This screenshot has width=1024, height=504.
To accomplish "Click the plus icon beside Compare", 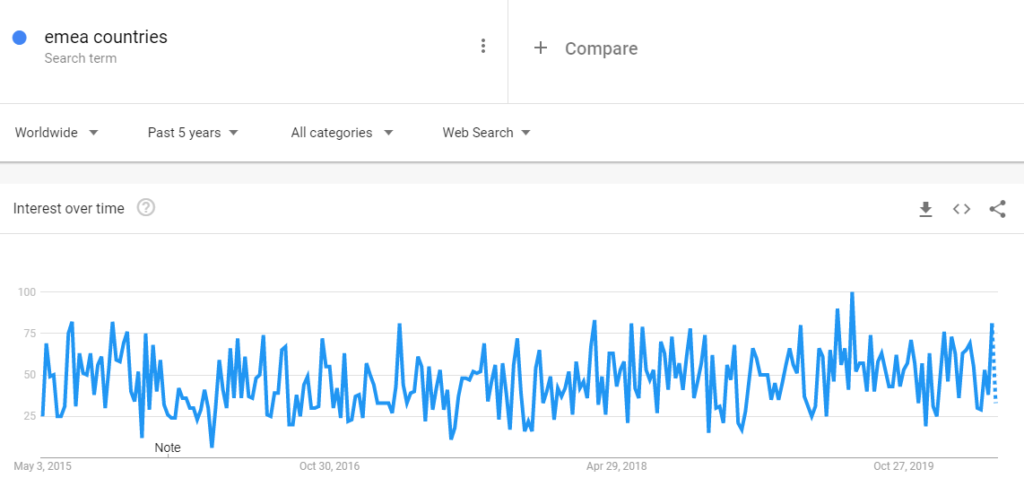I will (x=540, y=48).
